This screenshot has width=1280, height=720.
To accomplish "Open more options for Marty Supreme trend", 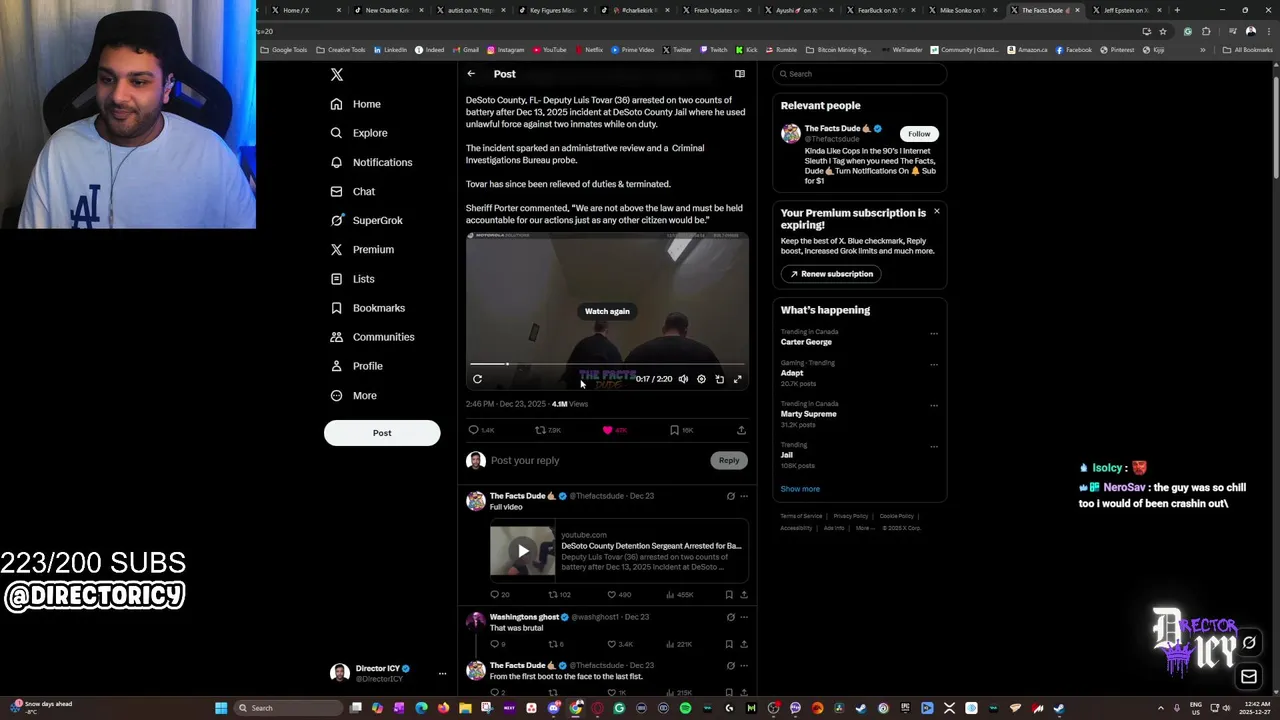I will coord(934,406).
